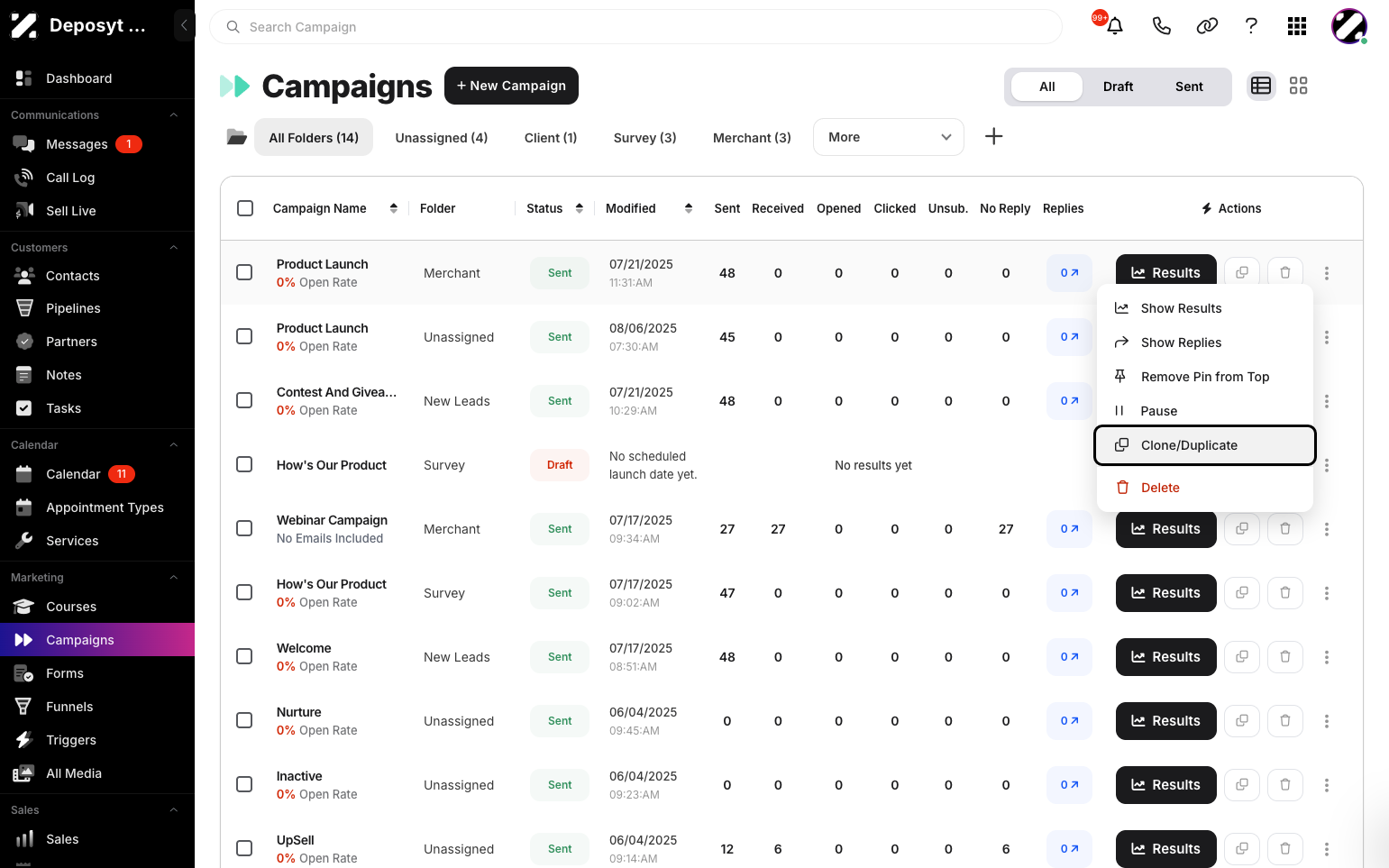Click the Search Campaign field
This screenshot has height=868, width=1389.
pyautogui.click(x=635, y=27)
